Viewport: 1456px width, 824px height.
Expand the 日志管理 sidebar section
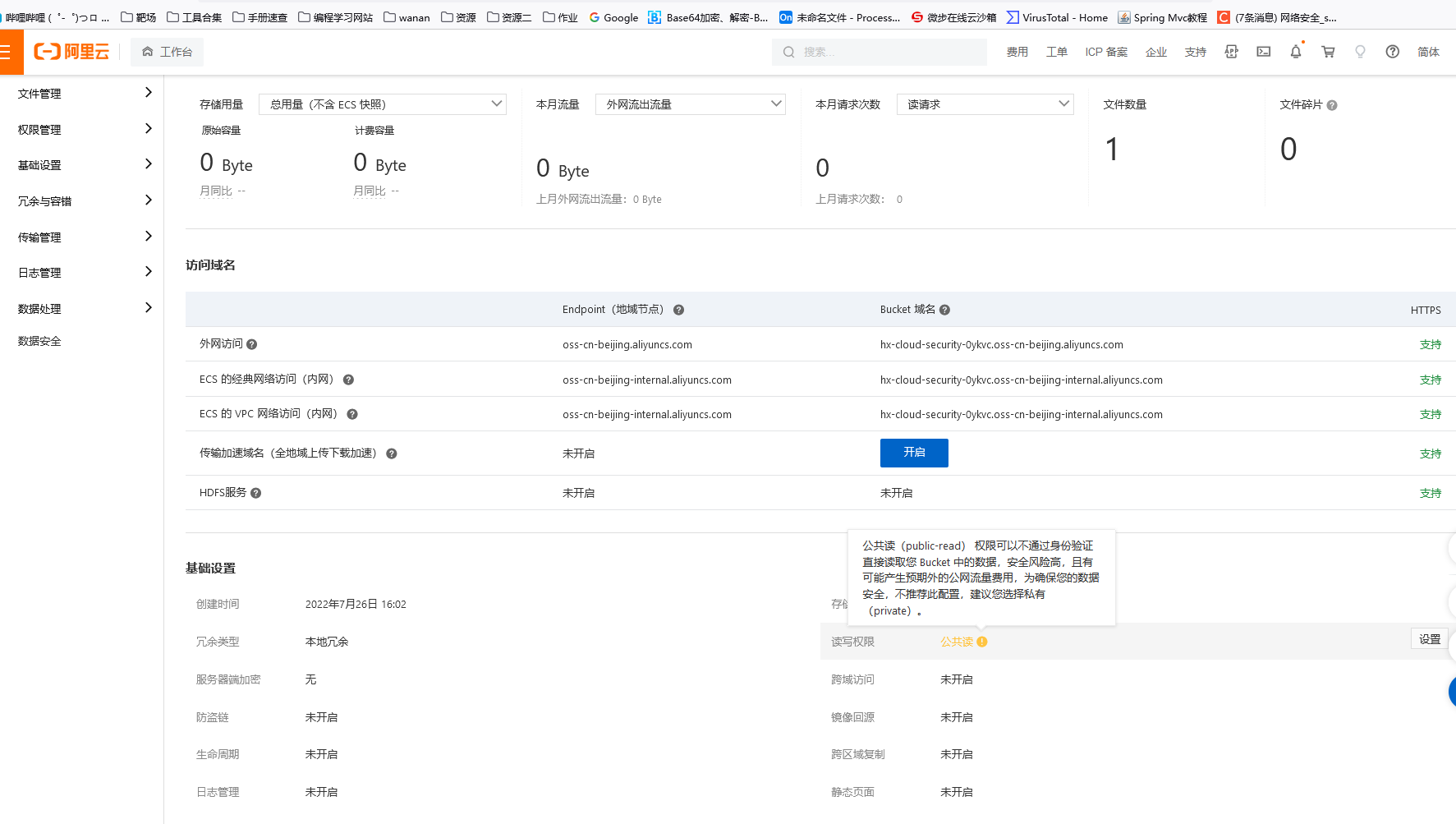[x=82, y=272]
